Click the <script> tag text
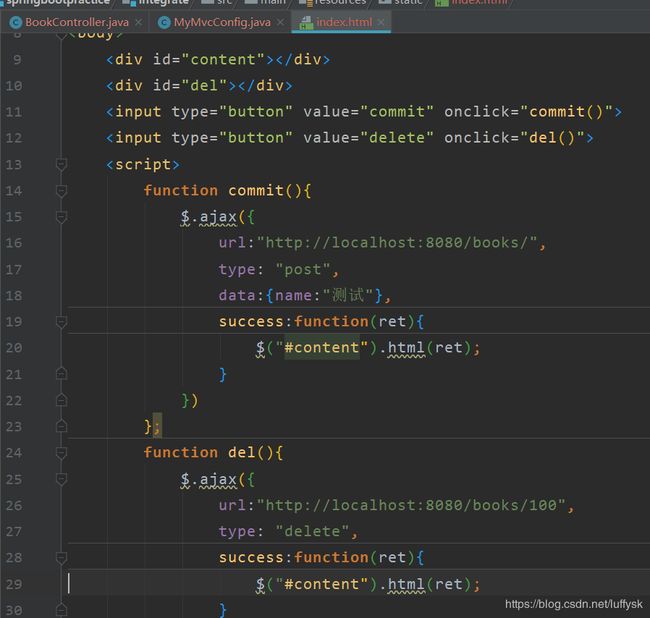Viewport: 650px width, 618px height. [x=143, y=165]
